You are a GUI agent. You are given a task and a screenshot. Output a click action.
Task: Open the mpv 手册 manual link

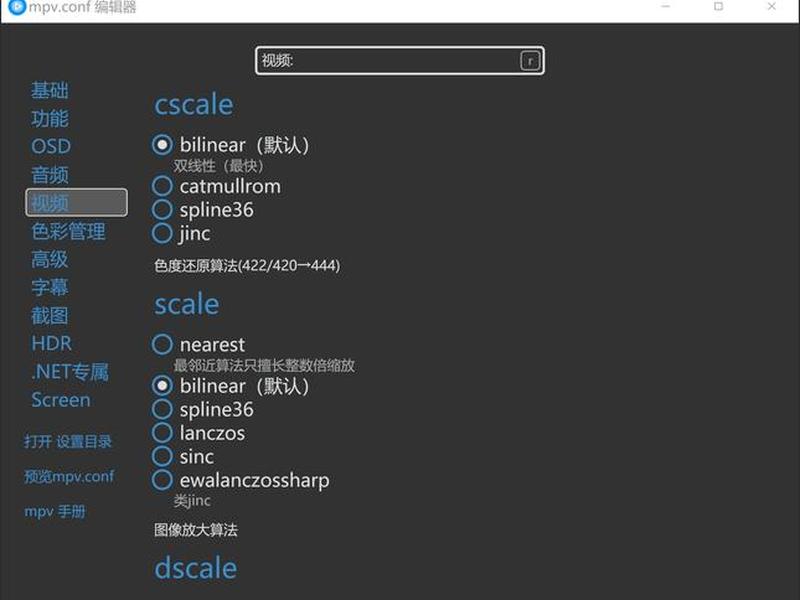pyautogui.click(x=55, y=511)
